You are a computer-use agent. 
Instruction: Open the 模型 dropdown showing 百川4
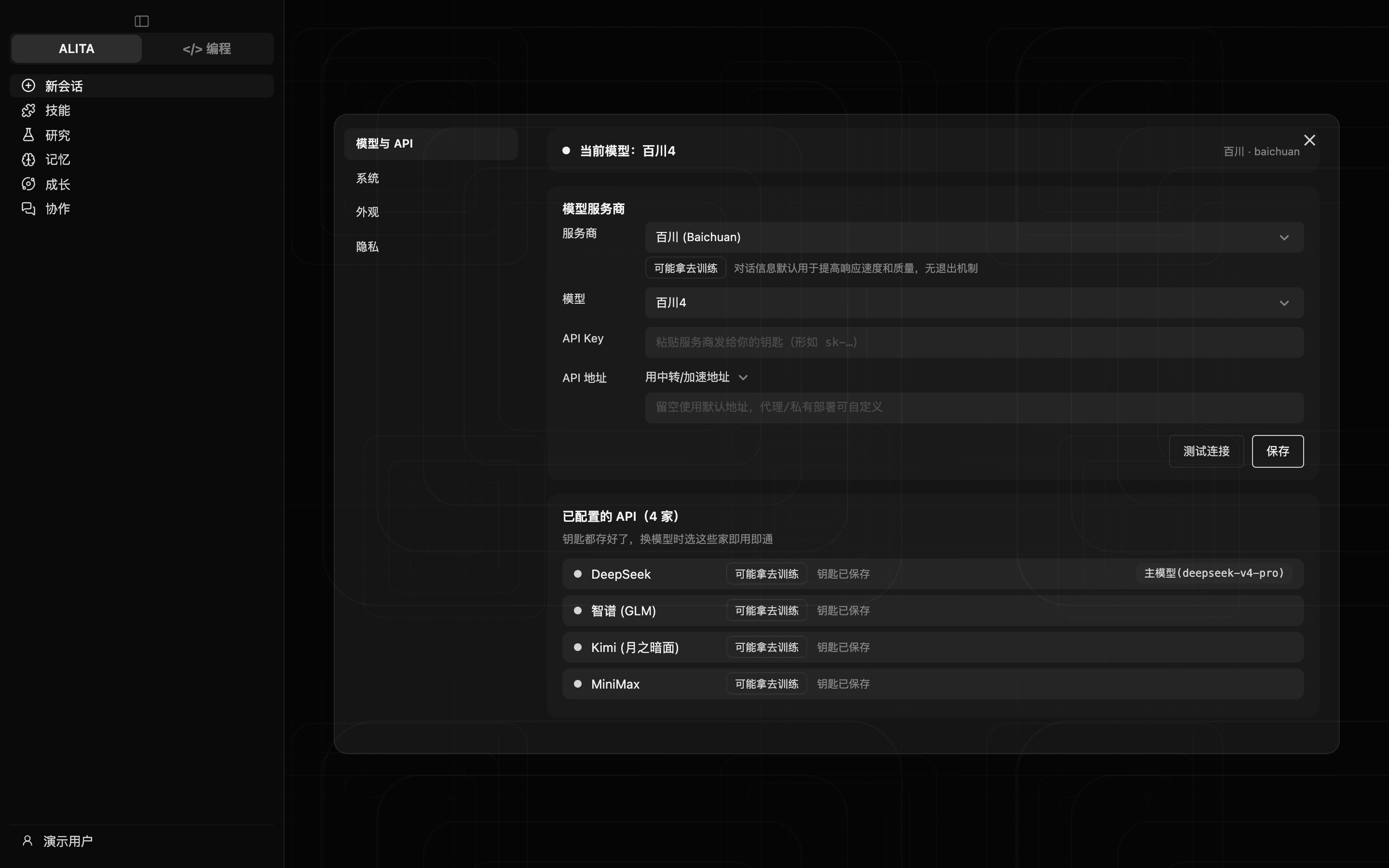pos(974,302)
